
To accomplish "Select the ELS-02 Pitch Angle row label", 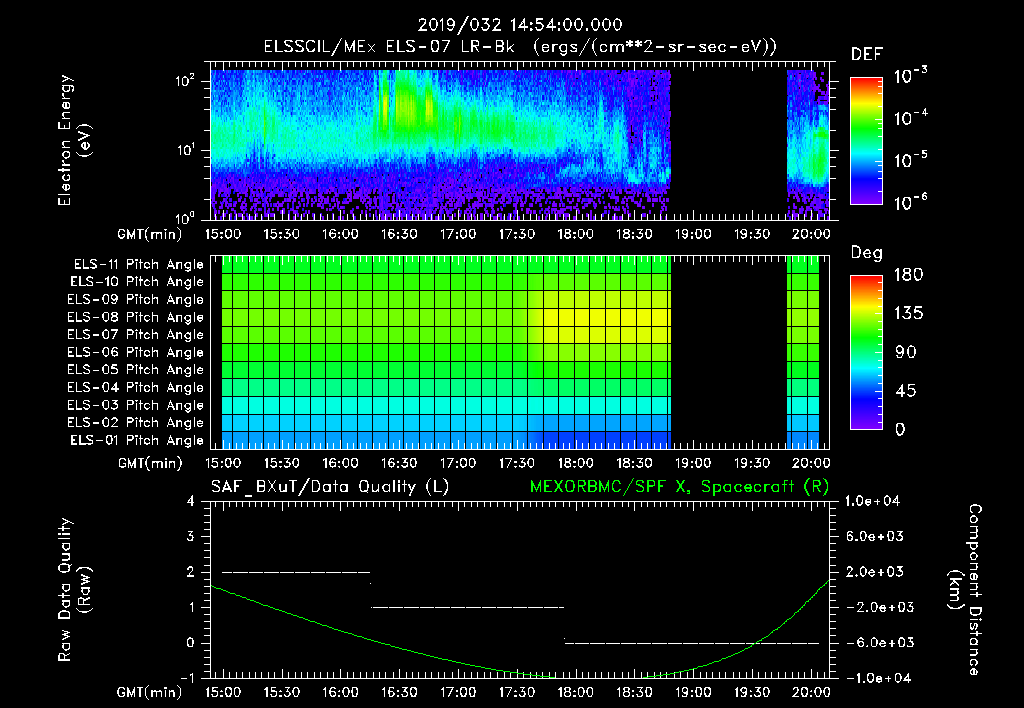I will tap(136, 423).
